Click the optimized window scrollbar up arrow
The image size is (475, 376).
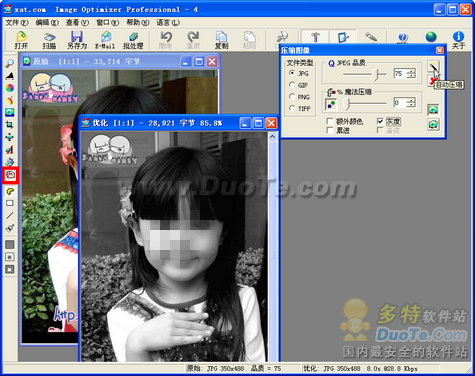coord(272,136)
